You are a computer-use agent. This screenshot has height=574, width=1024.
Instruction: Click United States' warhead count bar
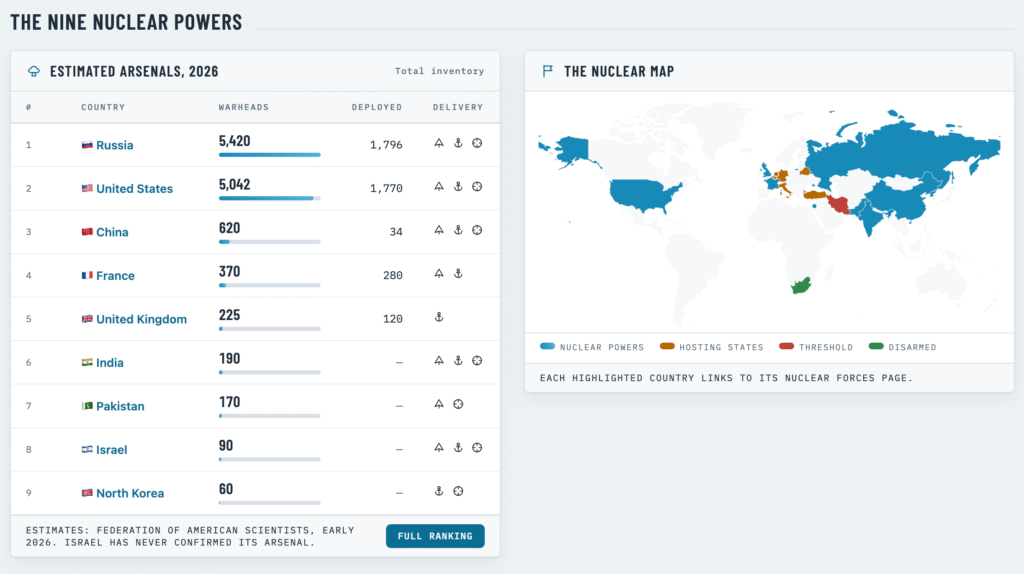(270, 198)
